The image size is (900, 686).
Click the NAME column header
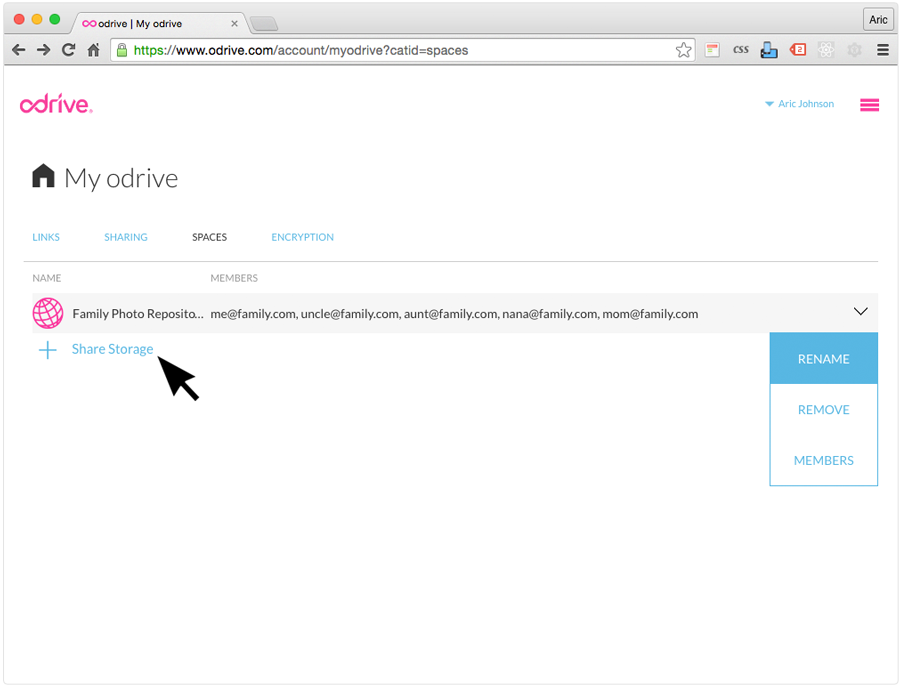tap(46, 278)
